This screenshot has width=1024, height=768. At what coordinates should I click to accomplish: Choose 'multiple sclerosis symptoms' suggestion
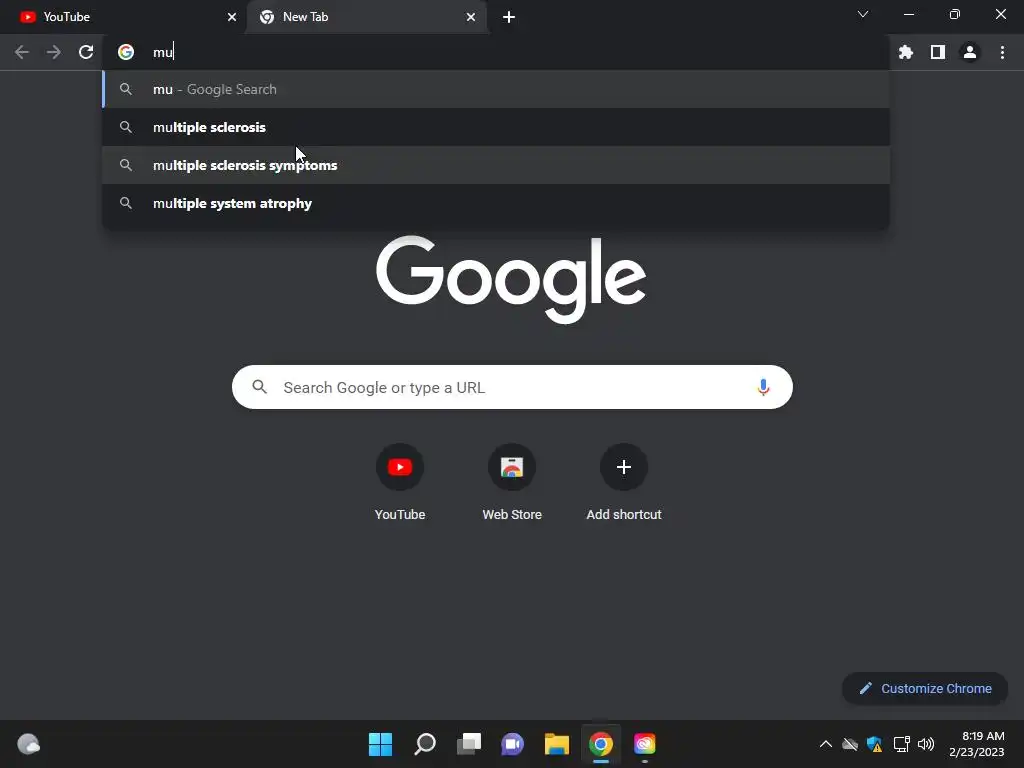[x=496, y=165]
